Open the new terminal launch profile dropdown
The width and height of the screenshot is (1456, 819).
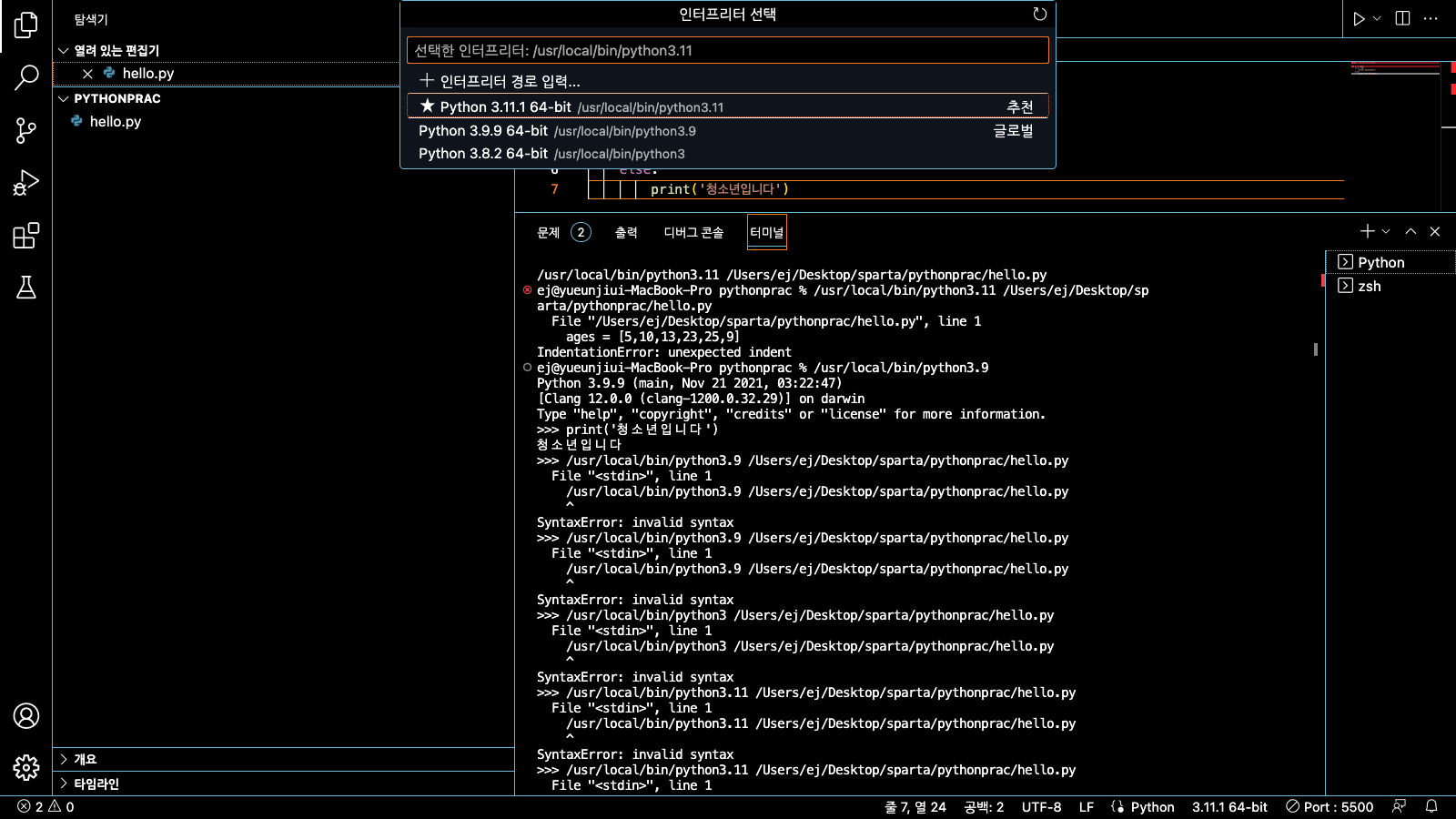[1386, 231]
